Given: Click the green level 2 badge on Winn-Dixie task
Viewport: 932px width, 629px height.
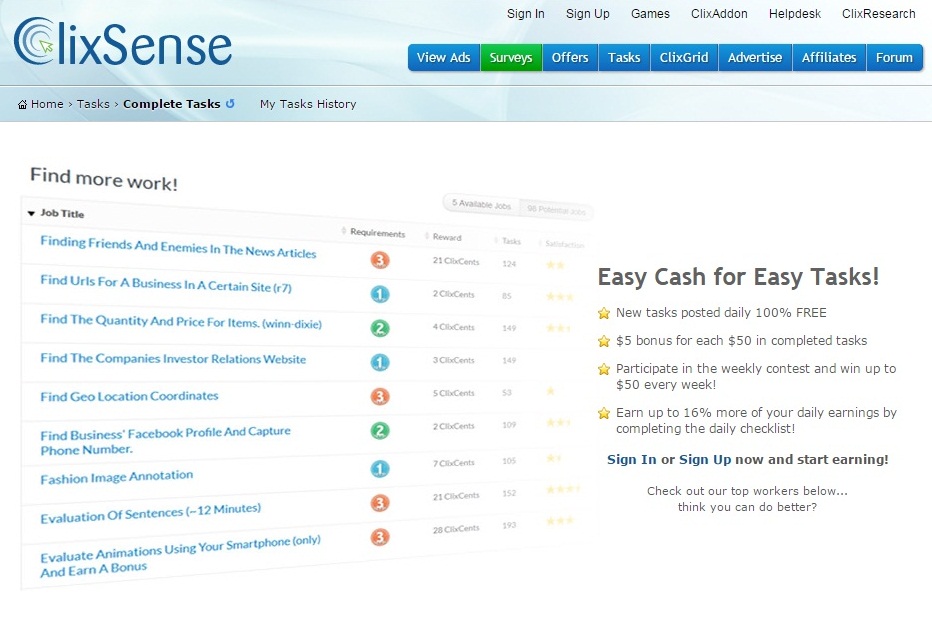Looking at the screenshot, I should tap(379, 327).
